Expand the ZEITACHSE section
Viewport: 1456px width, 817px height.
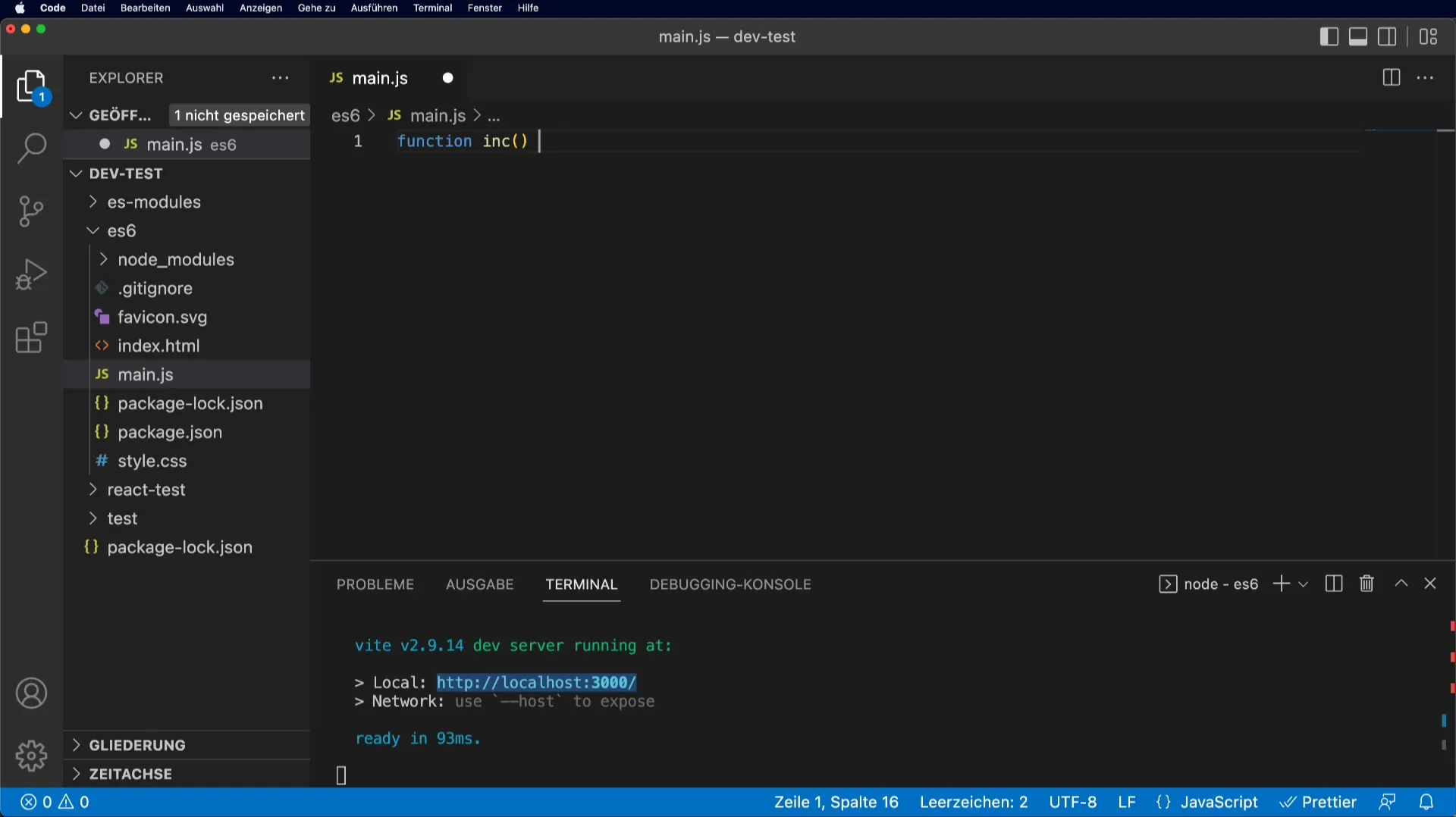pyautogui.click(x=130, y=775)
